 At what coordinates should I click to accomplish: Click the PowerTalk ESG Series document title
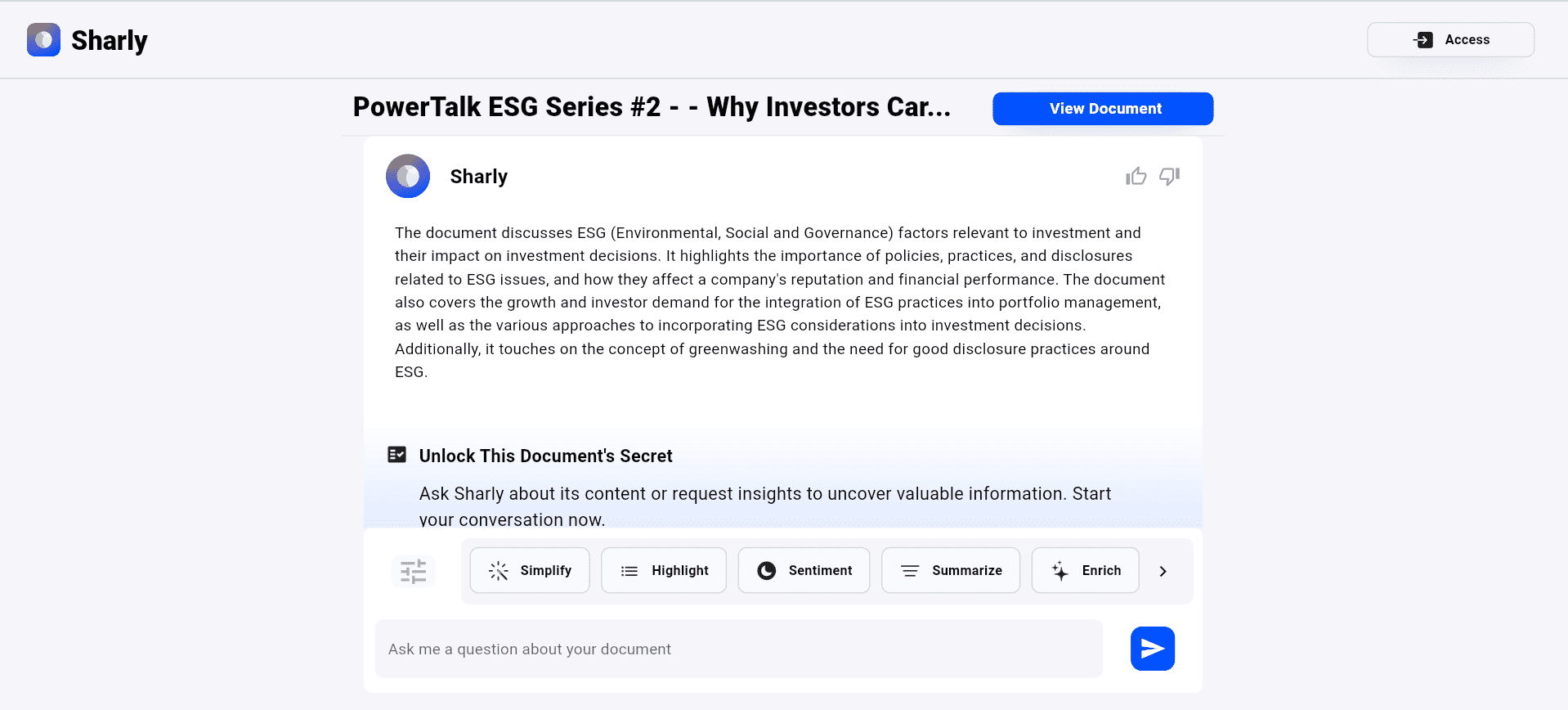pyautogui.click(x=652, y=107)
